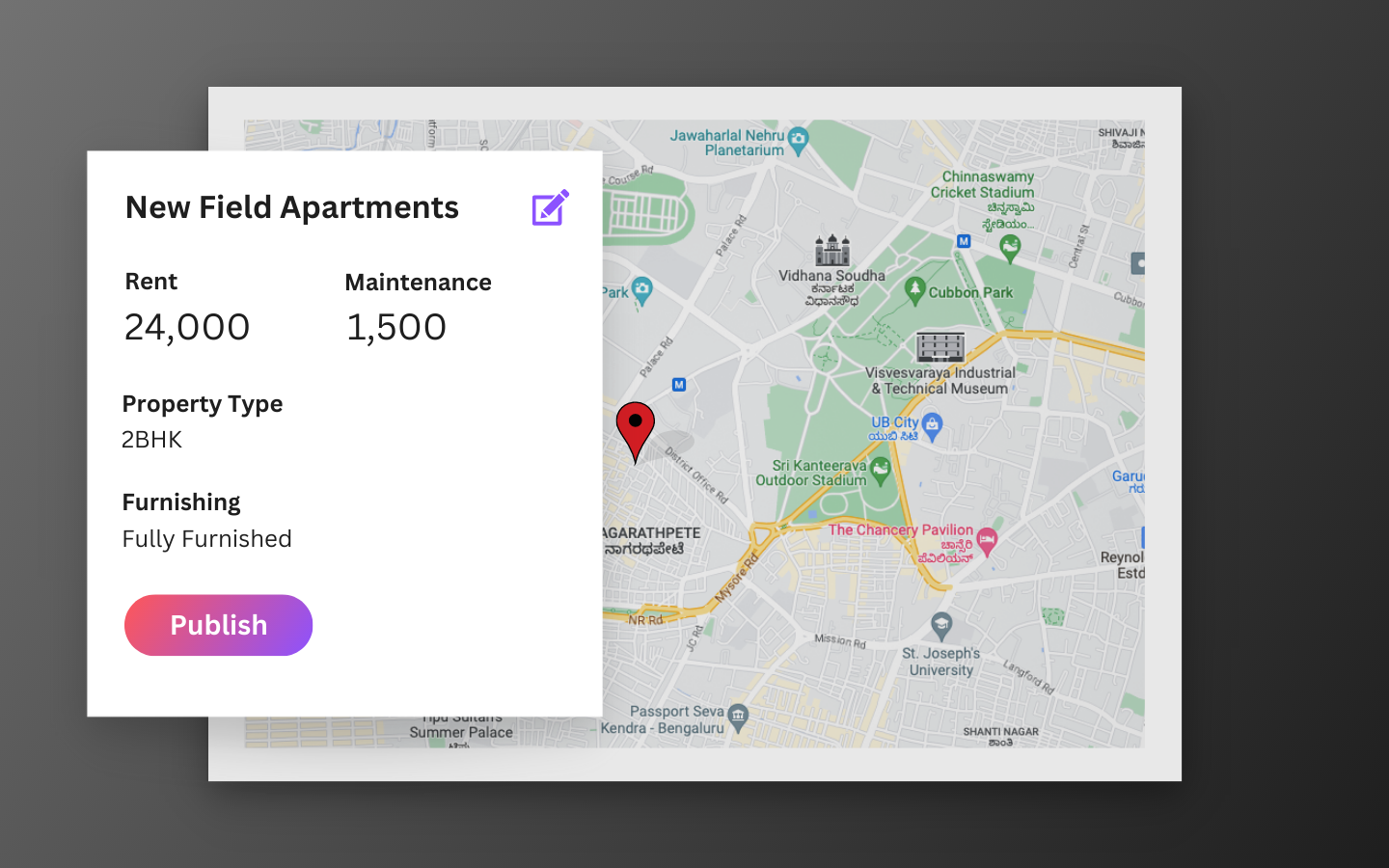Click the Mission Rd label
Screen dimensions: 1389x868
click(840, 640)
